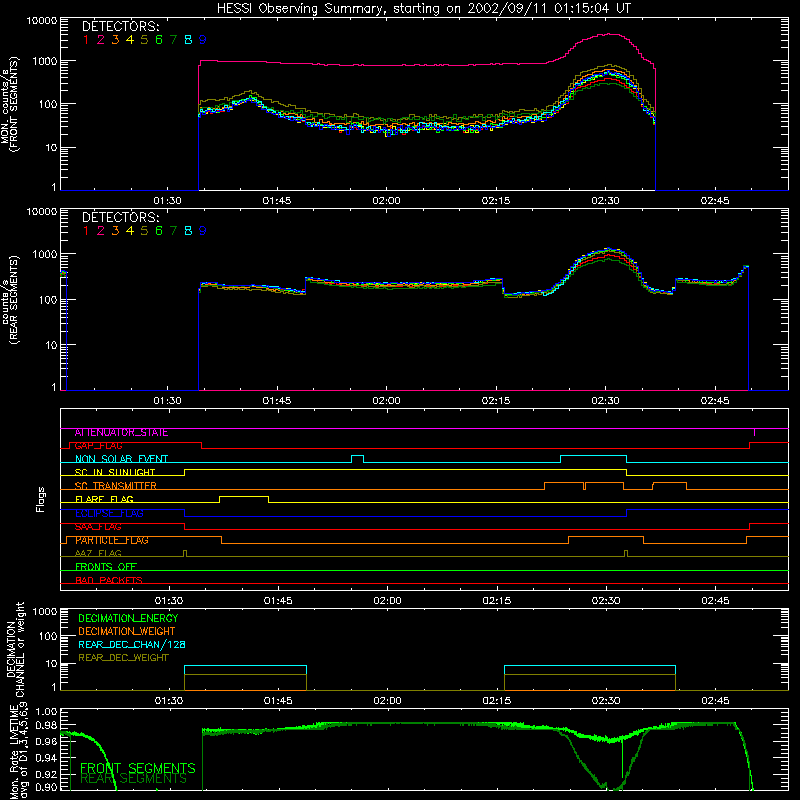Click the 100 y-axis value of rear segments plot
Screen dimensions: 800x800
click(48, 299)
